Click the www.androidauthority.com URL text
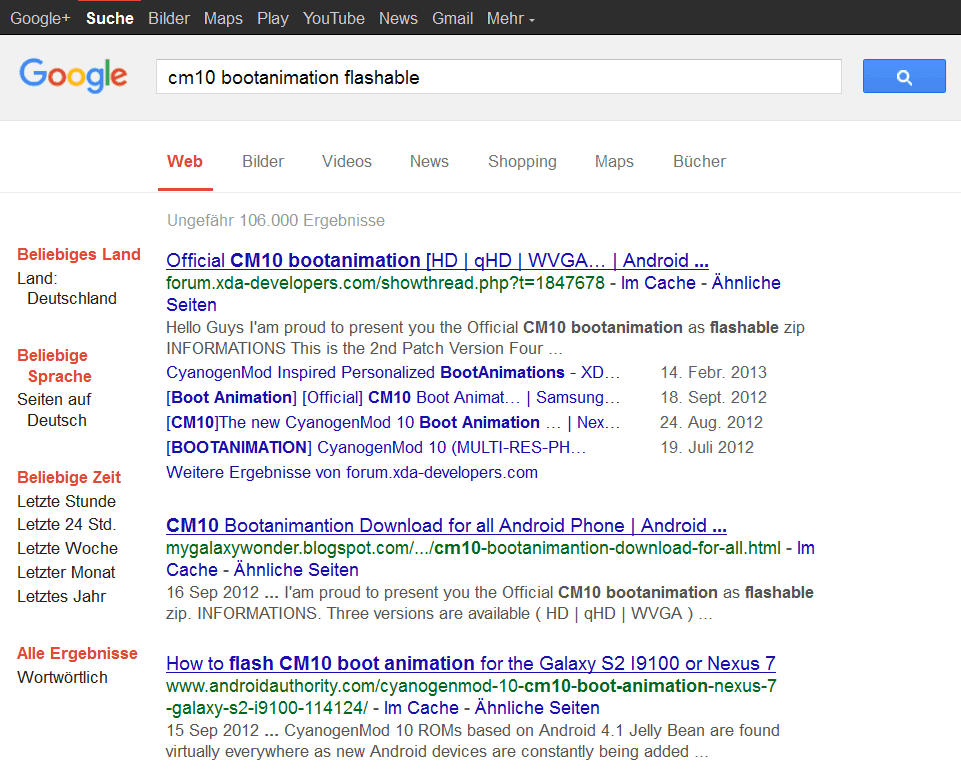961x783 pixels. 471,697
